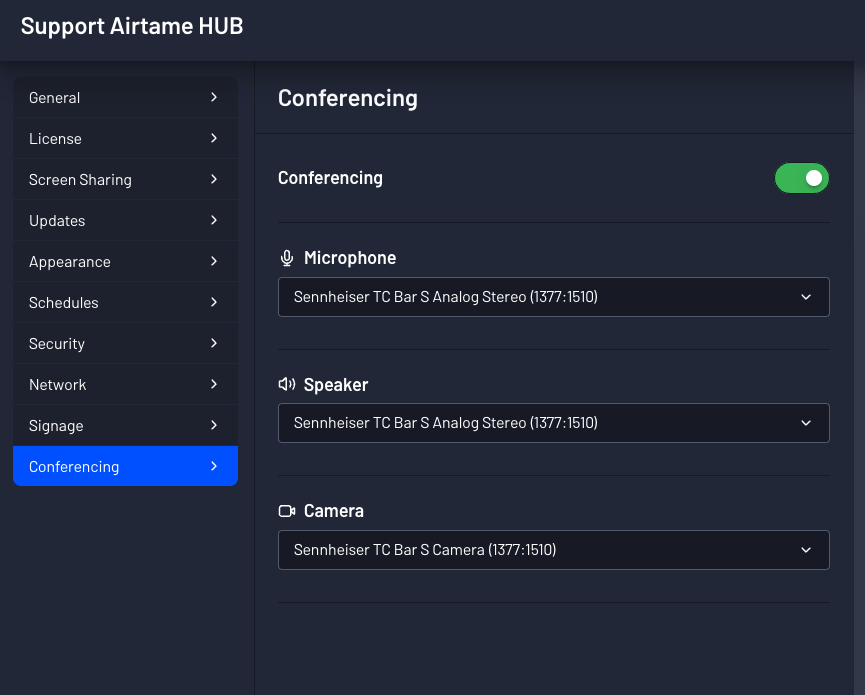This screenshot has width=865, height=695.
Task: Go to the License settings section
Action: 125,138
